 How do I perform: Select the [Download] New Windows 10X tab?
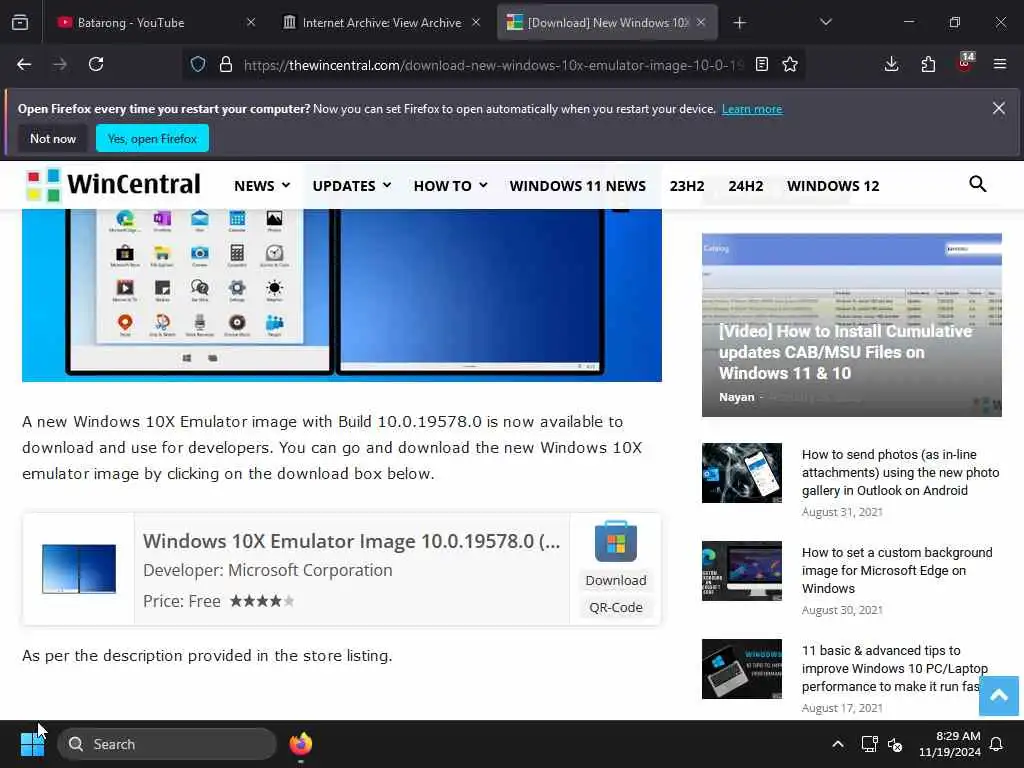pos(607,23)
